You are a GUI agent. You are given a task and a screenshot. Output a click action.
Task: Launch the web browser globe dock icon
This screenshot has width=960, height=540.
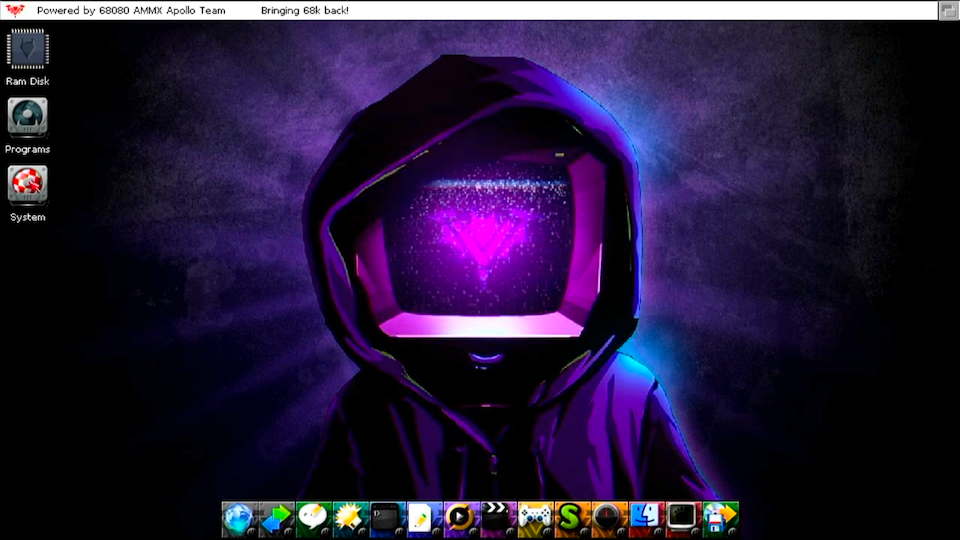[239, 519]
